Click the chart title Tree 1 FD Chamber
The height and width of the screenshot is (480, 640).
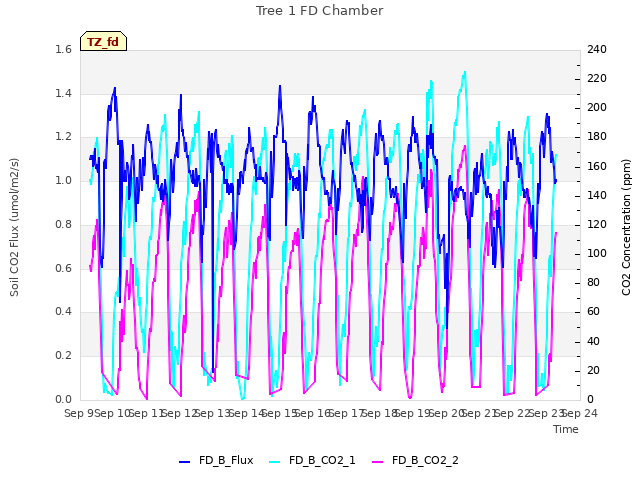pyautogui.click(x=319, y=11)
